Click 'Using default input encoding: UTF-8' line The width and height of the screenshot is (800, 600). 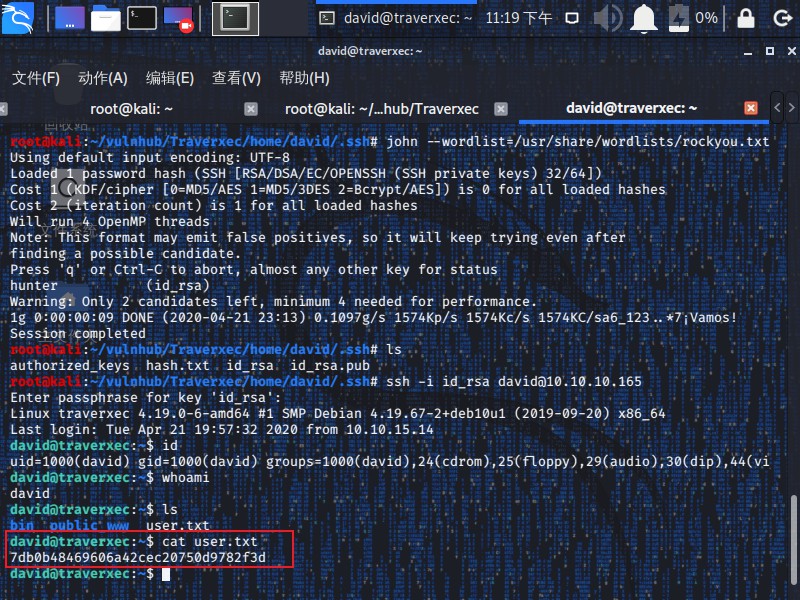[x=149, y=157]
